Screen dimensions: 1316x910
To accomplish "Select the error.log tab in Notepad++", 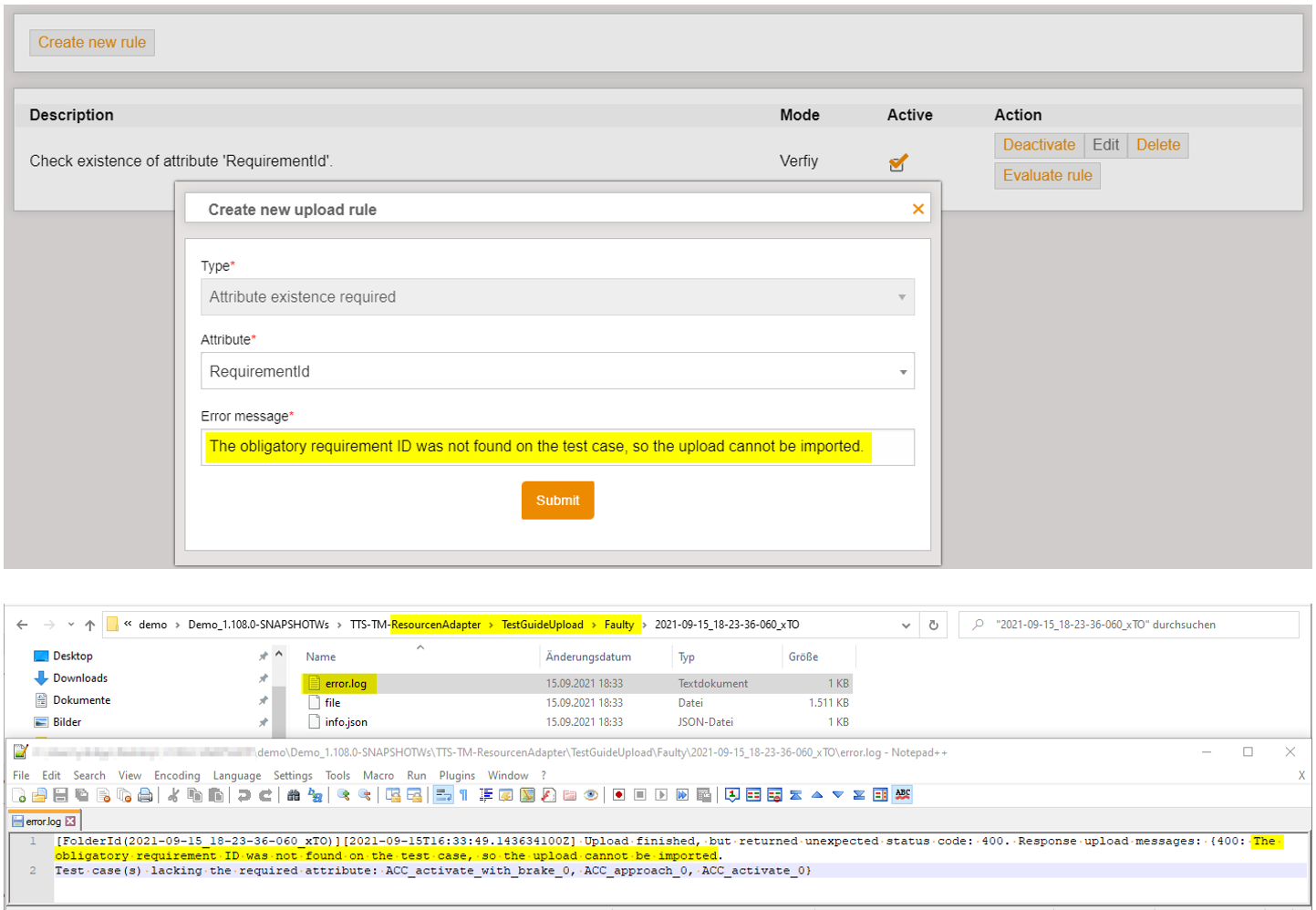I will pos(43,822).
